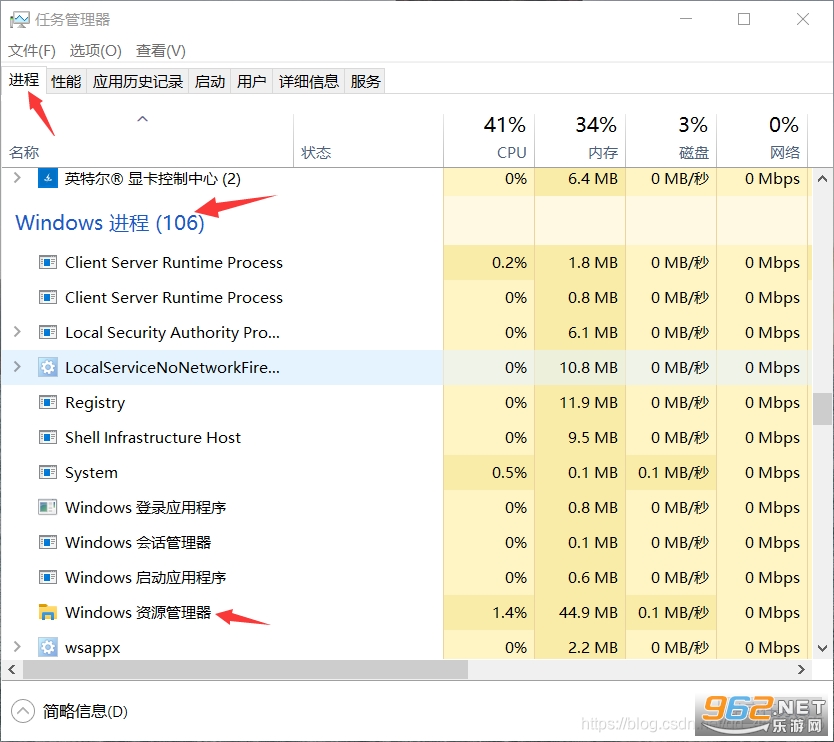
Task: Expand the wsappx process row
Action: [x=17, y=647]
